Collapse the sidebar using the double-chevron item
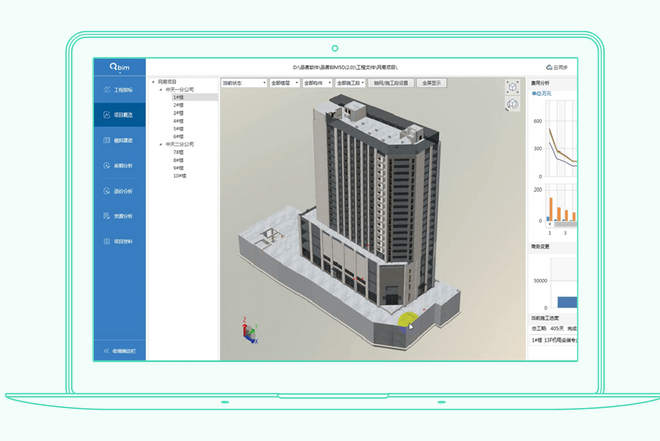Image resolution: width=660 pixels, height=441 pixels. pyautogui.click(x=120, y=351)
